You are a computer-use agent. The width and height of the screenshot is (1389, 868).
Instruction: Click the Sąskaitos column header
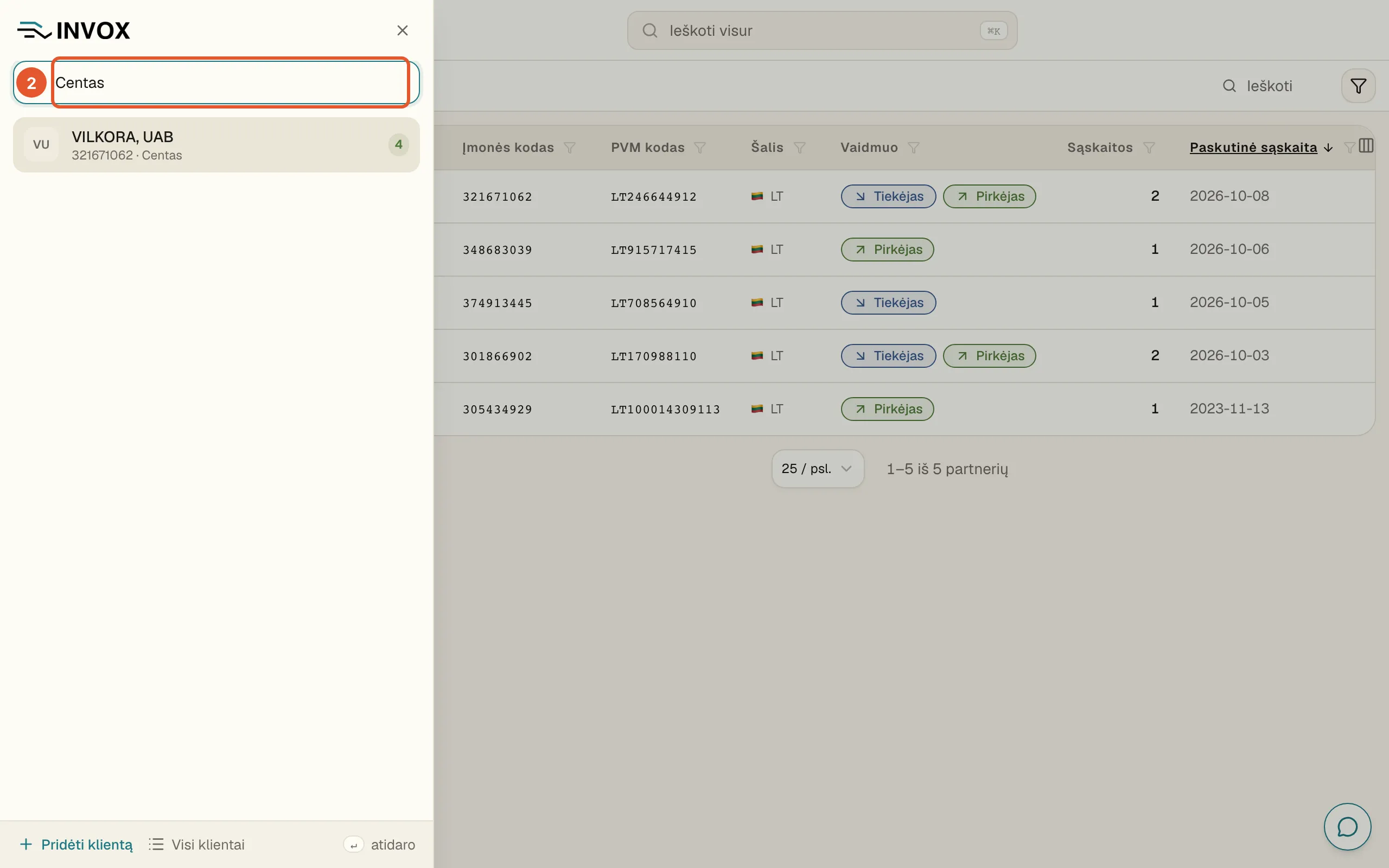(1100, 148)
